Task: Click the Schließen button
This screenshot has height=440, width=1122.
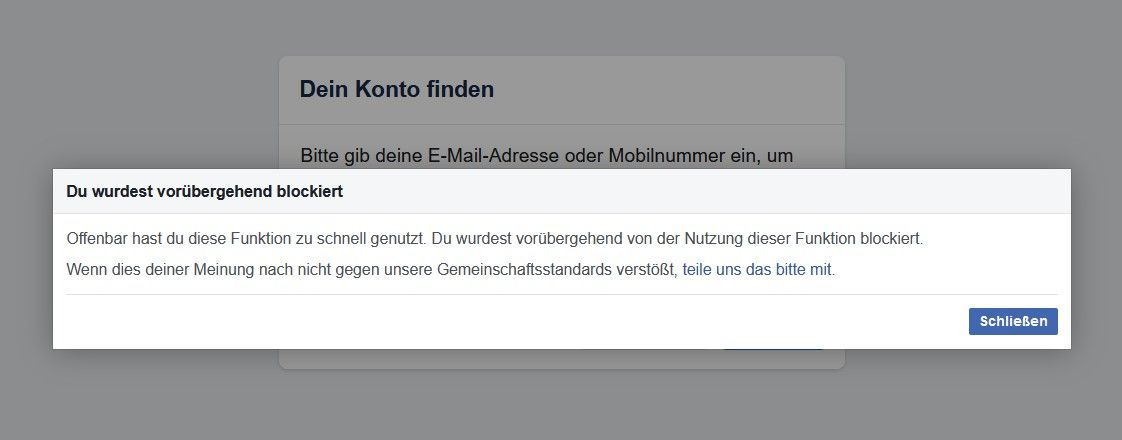Action: [1013, 321]
